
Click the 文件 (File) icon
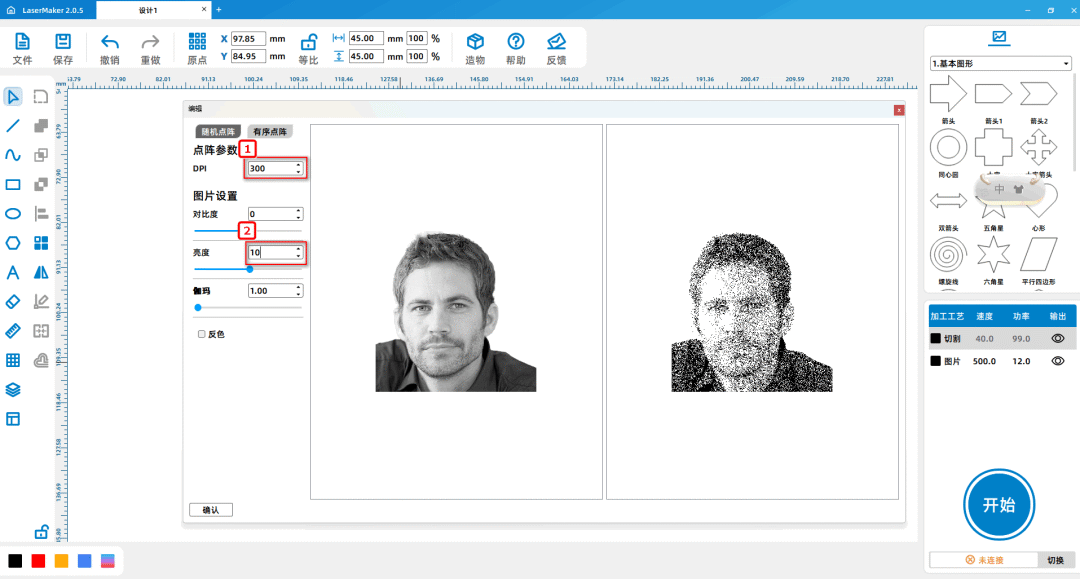point(22,42)
